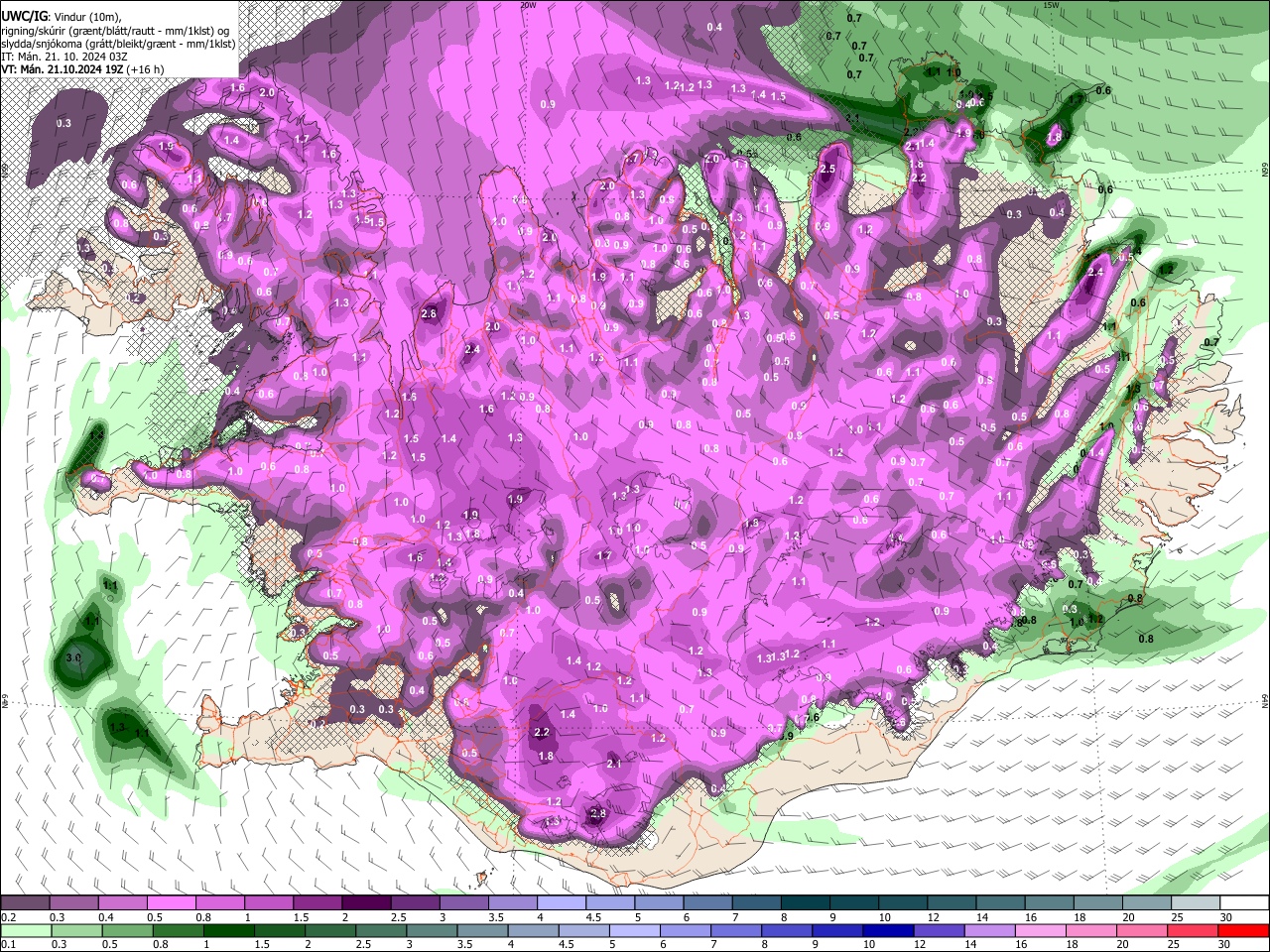Click the "0.2" label in the snow legend
This screenshot has width=1270, height=952.
coord(8,916)
